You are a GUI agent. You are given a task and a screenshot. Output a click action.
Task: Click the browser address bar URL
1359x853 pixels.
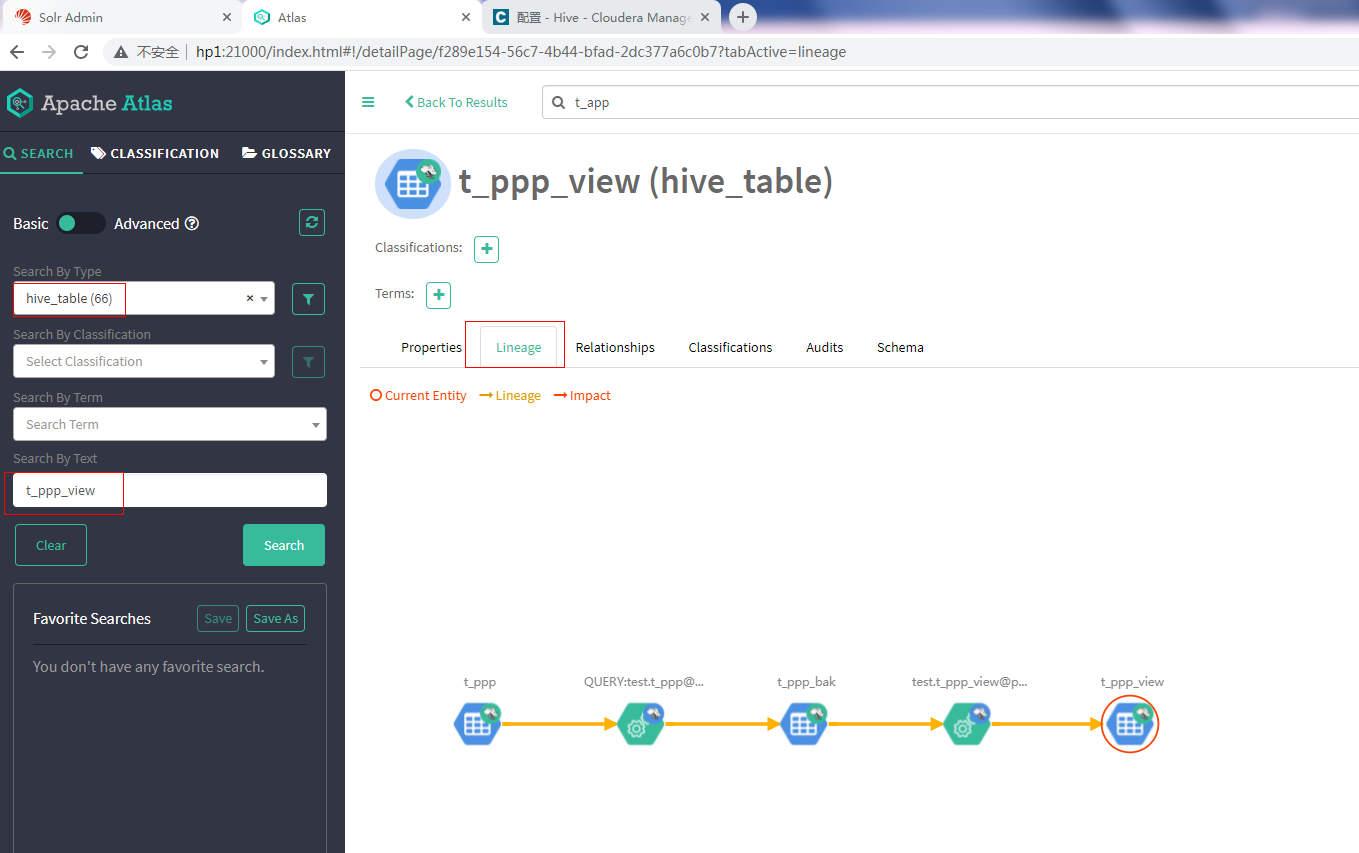[521, 52]
